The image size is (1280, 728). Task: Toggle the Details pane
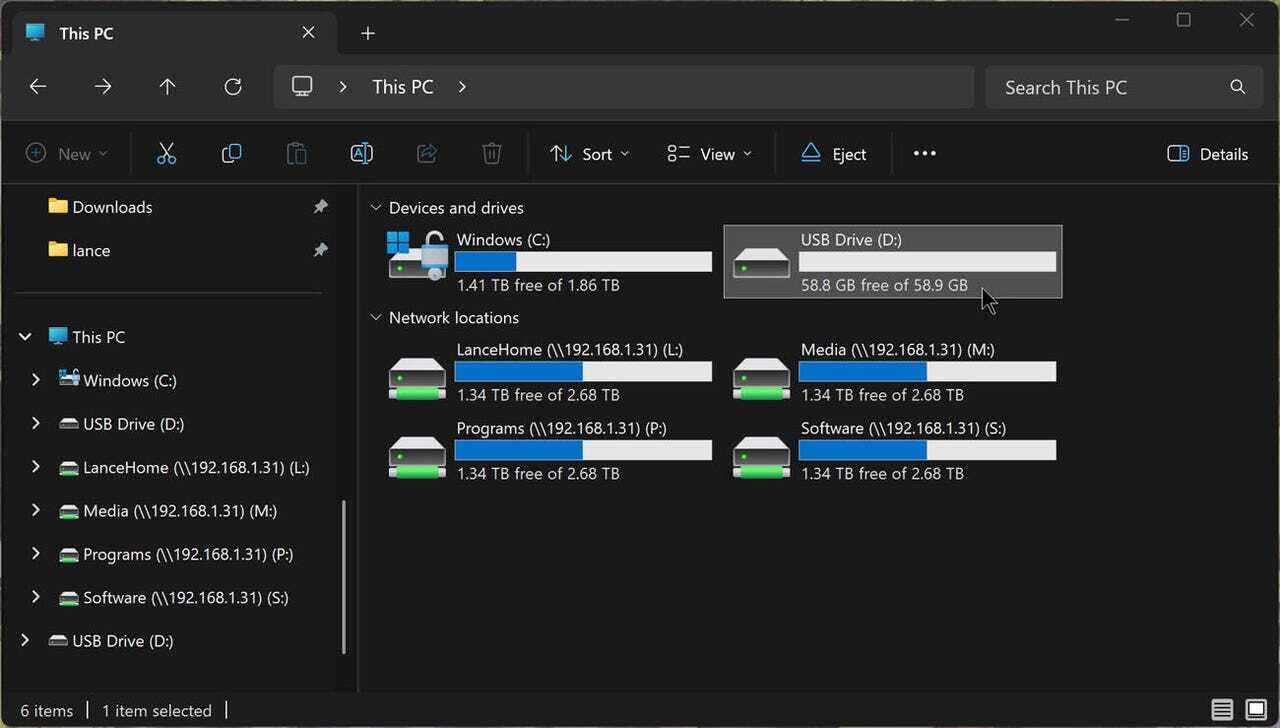pos(1208,154)
